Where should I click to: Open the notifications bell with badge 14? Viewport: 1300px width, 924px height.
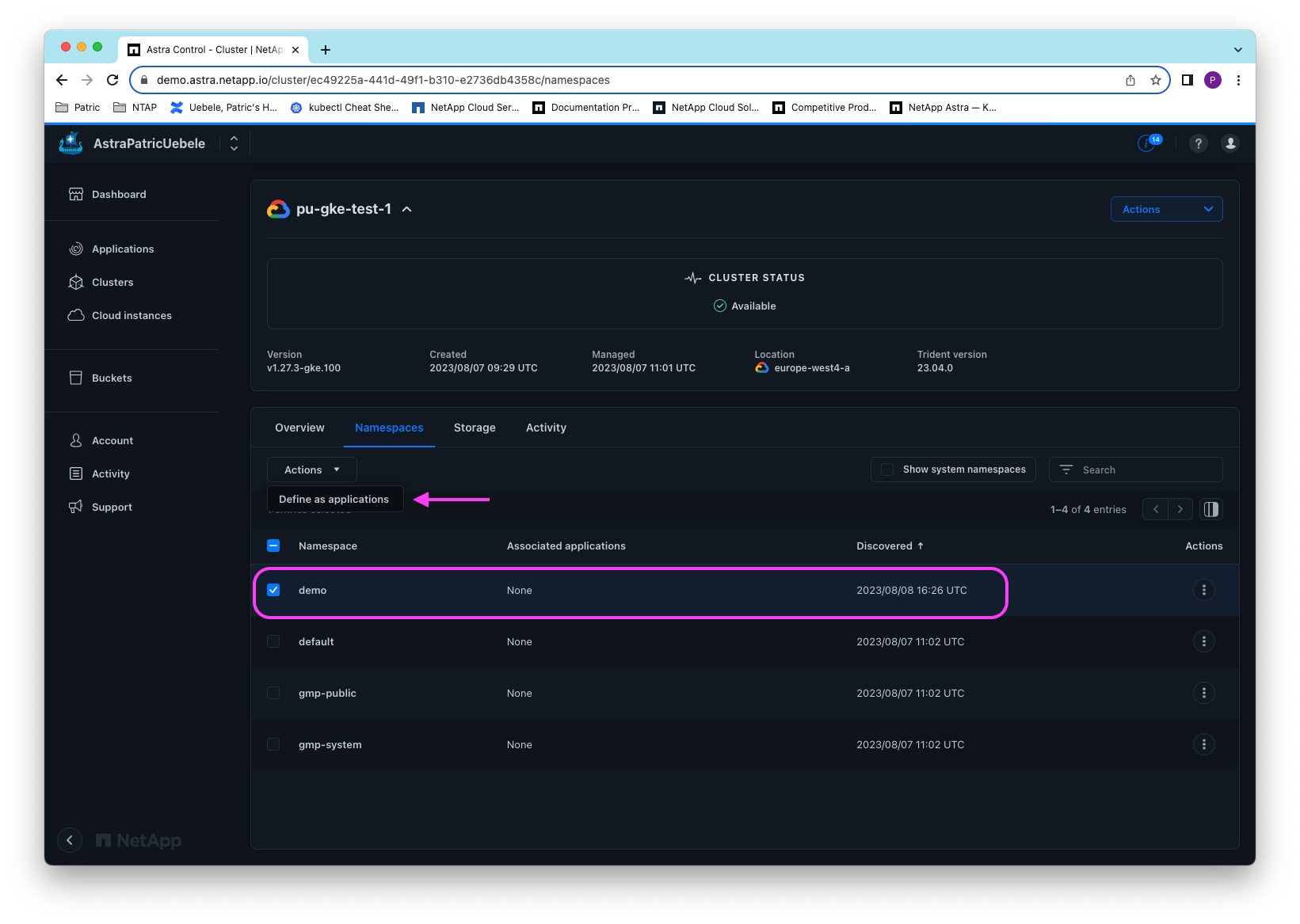pos(1148,143)
